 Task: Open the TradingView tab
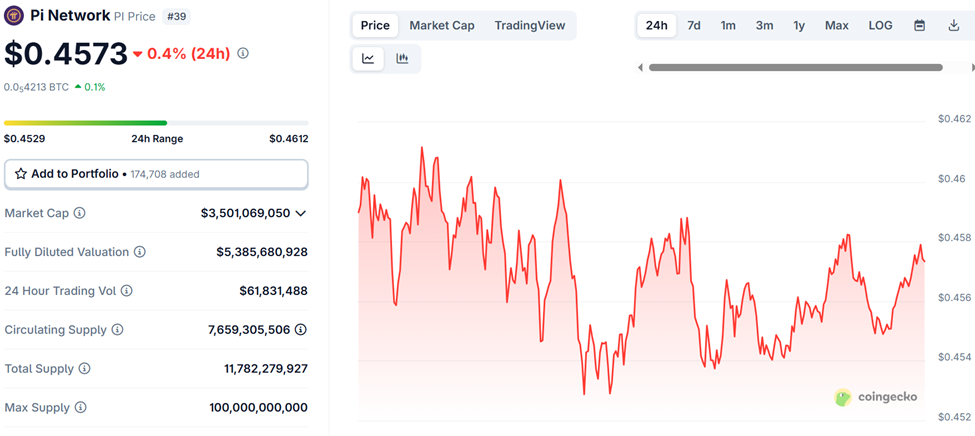coord(528,25)
